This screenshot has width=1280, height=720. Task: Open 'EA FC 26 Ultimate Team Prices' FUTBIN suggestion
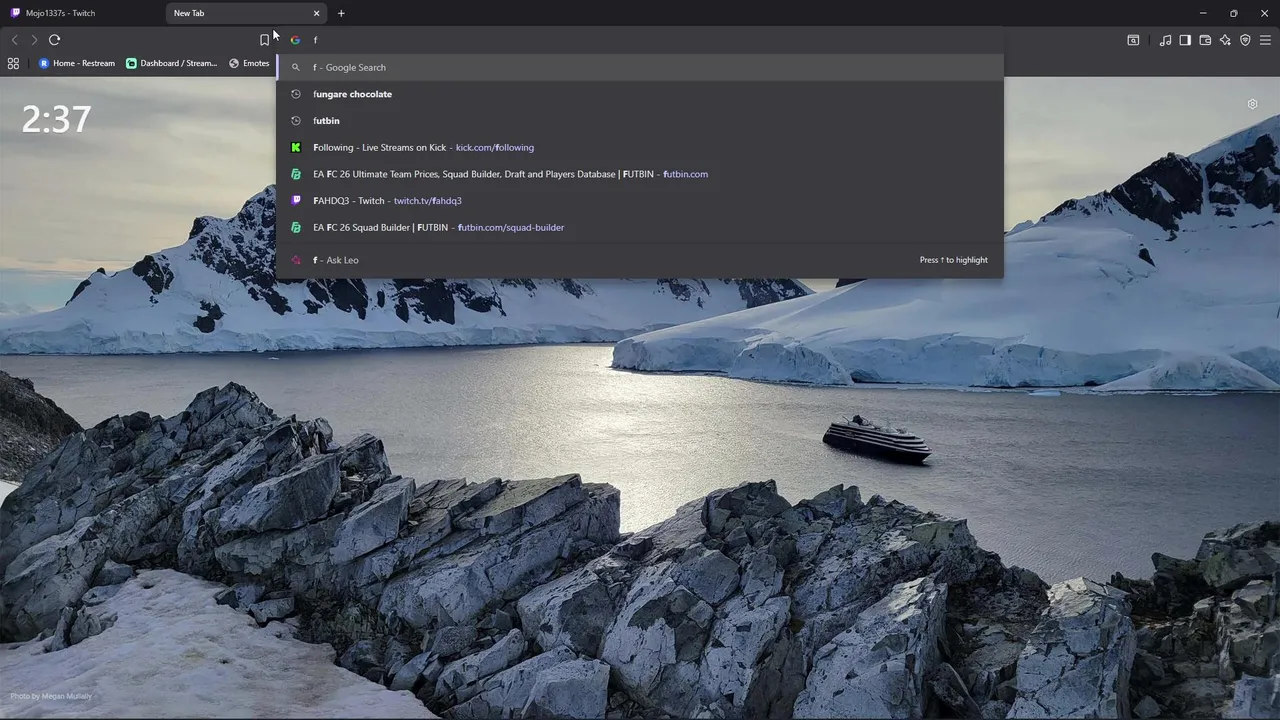point(640,174)
